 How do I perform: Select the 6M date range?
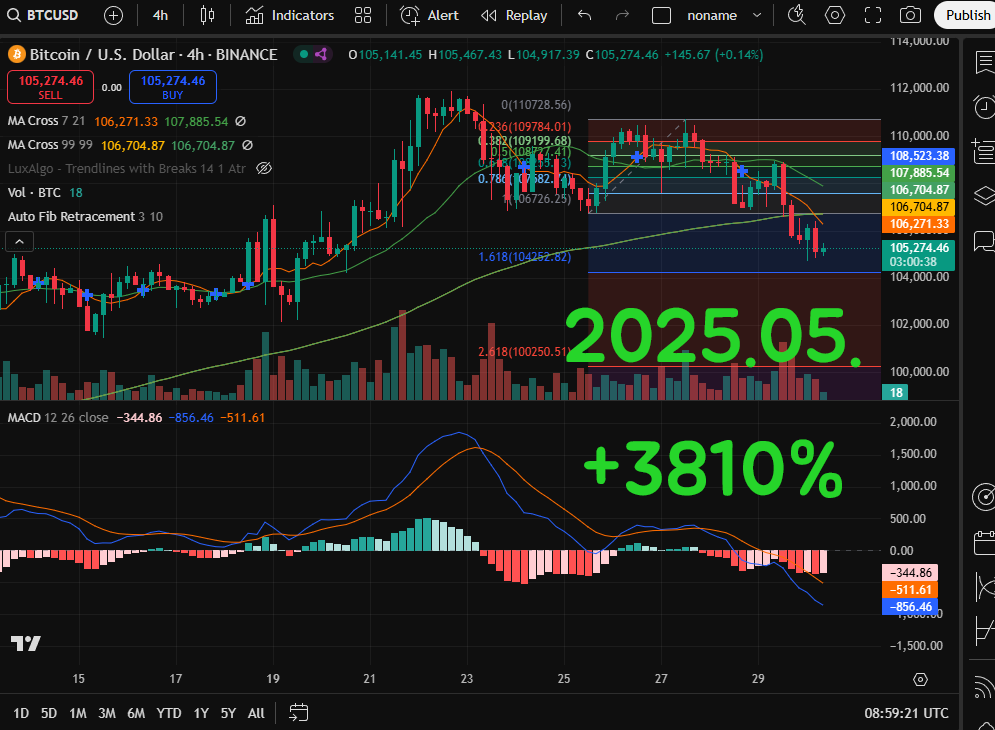coord(136,713)
